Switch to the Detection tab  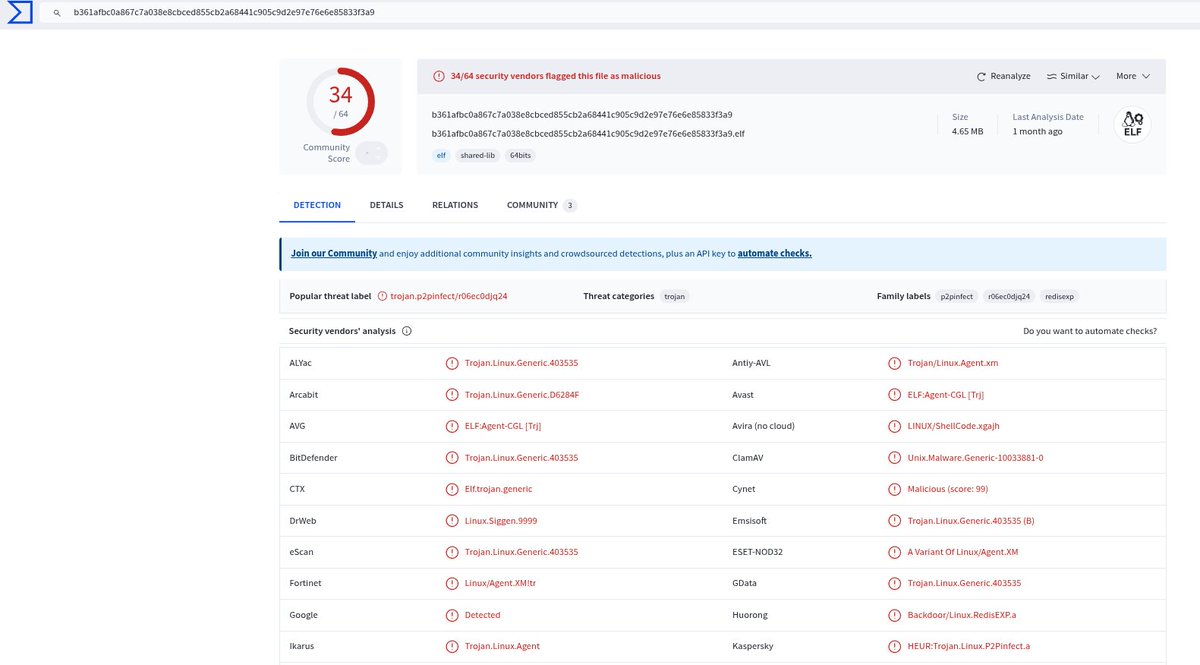pos(317,205)
